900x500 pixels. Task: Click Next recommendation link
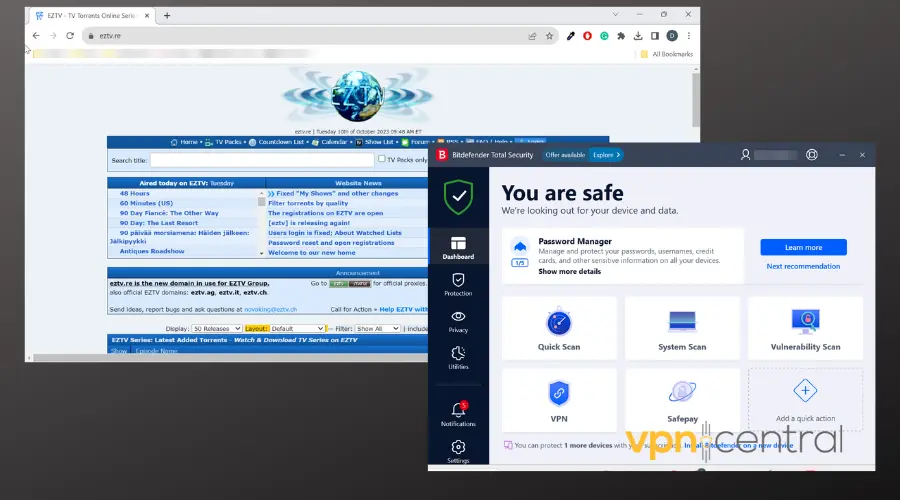coord(803,266)
